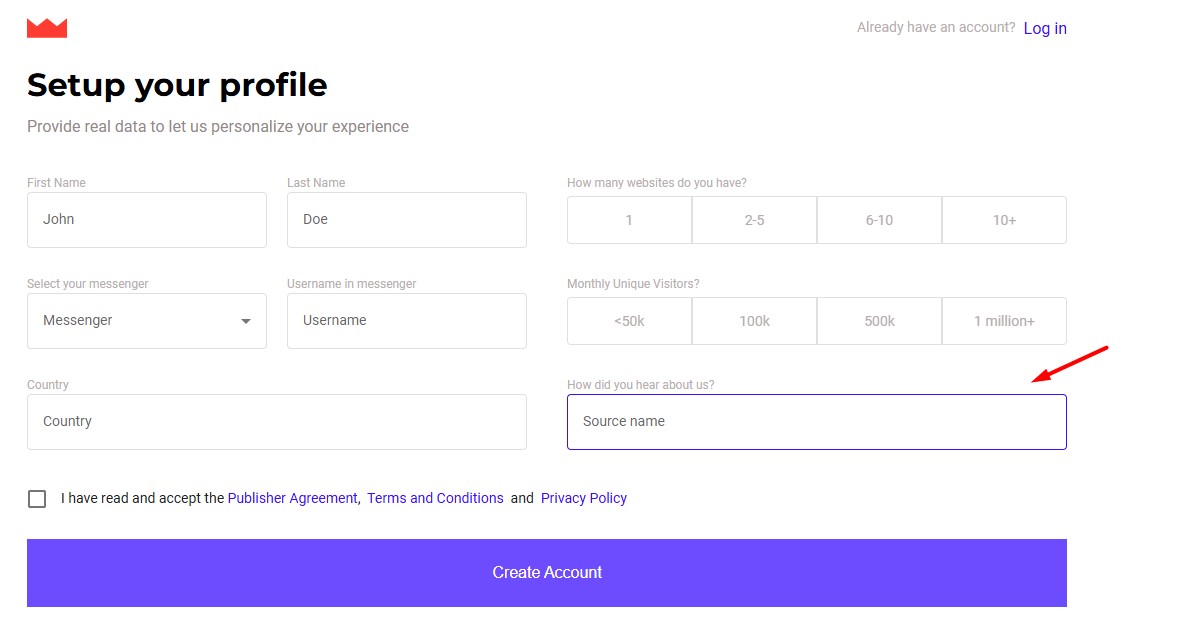
Task: Select 500k monthly visitors
Action: (x=879, y=321)
